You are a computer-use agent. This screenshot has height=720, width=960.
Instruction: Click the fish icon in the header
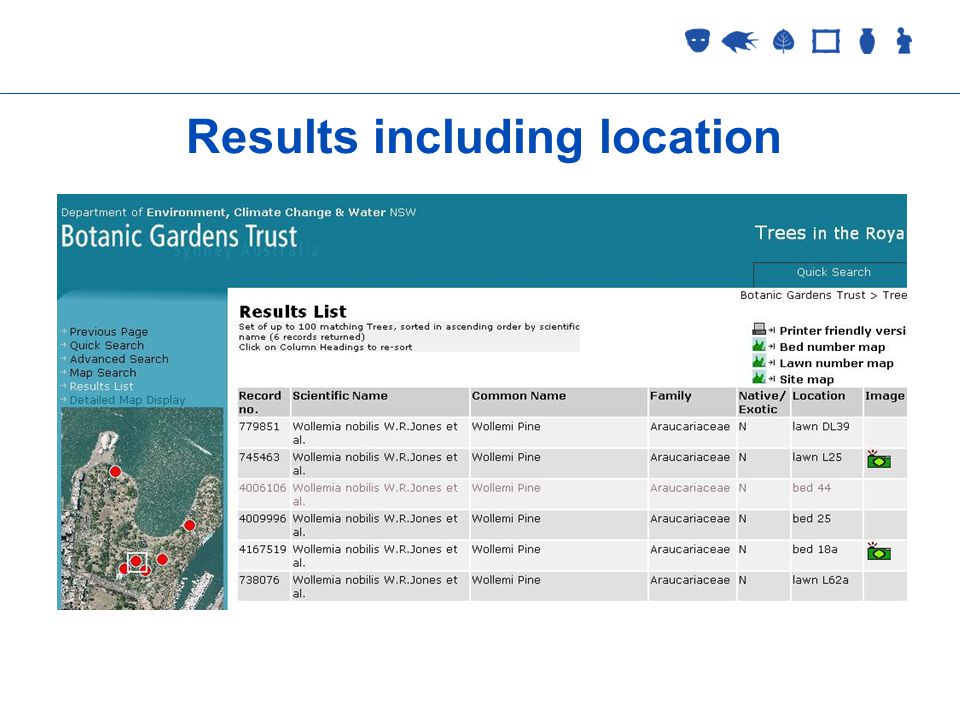(x=740, y=42)
